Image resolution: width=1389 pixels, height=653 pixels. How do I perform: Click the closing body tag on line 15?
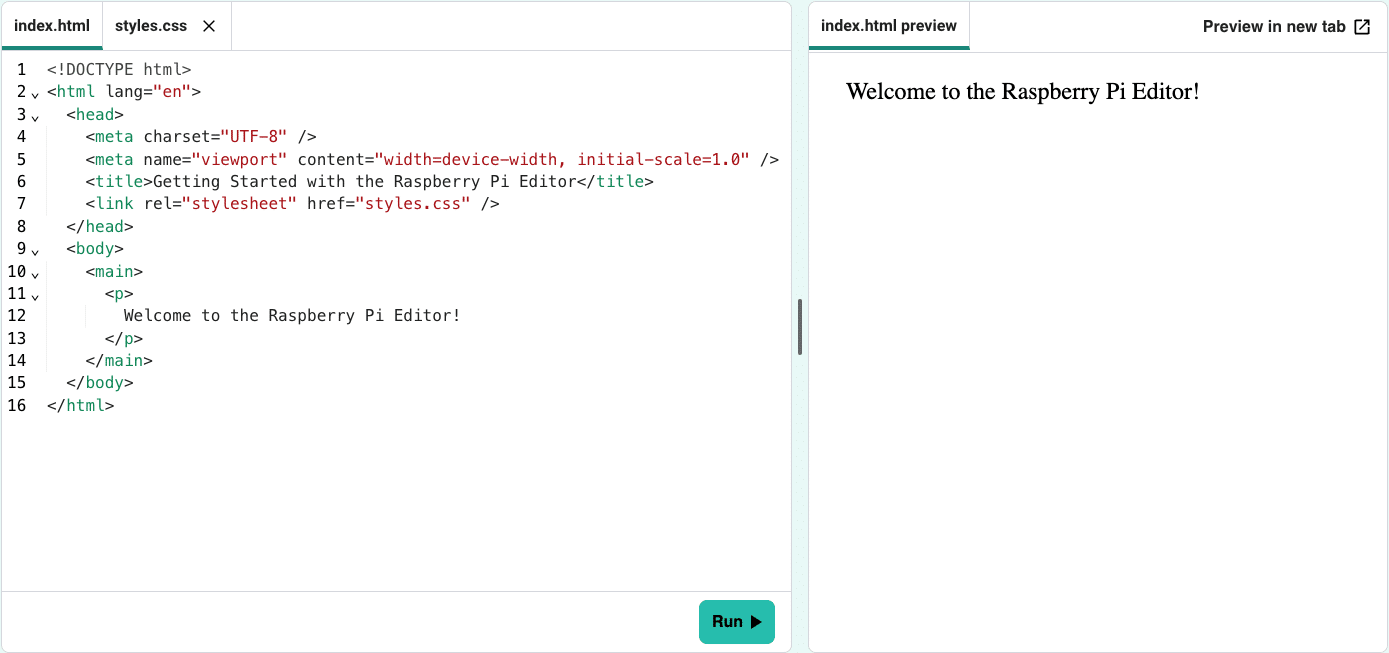(100, 383)
